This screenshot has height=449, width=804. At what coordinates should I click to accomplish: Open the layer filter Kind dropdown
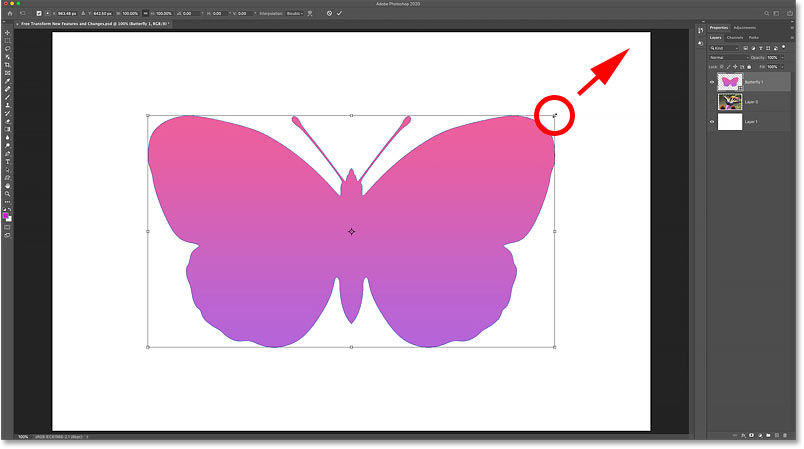pyautogui.click(x=724, y=48)
